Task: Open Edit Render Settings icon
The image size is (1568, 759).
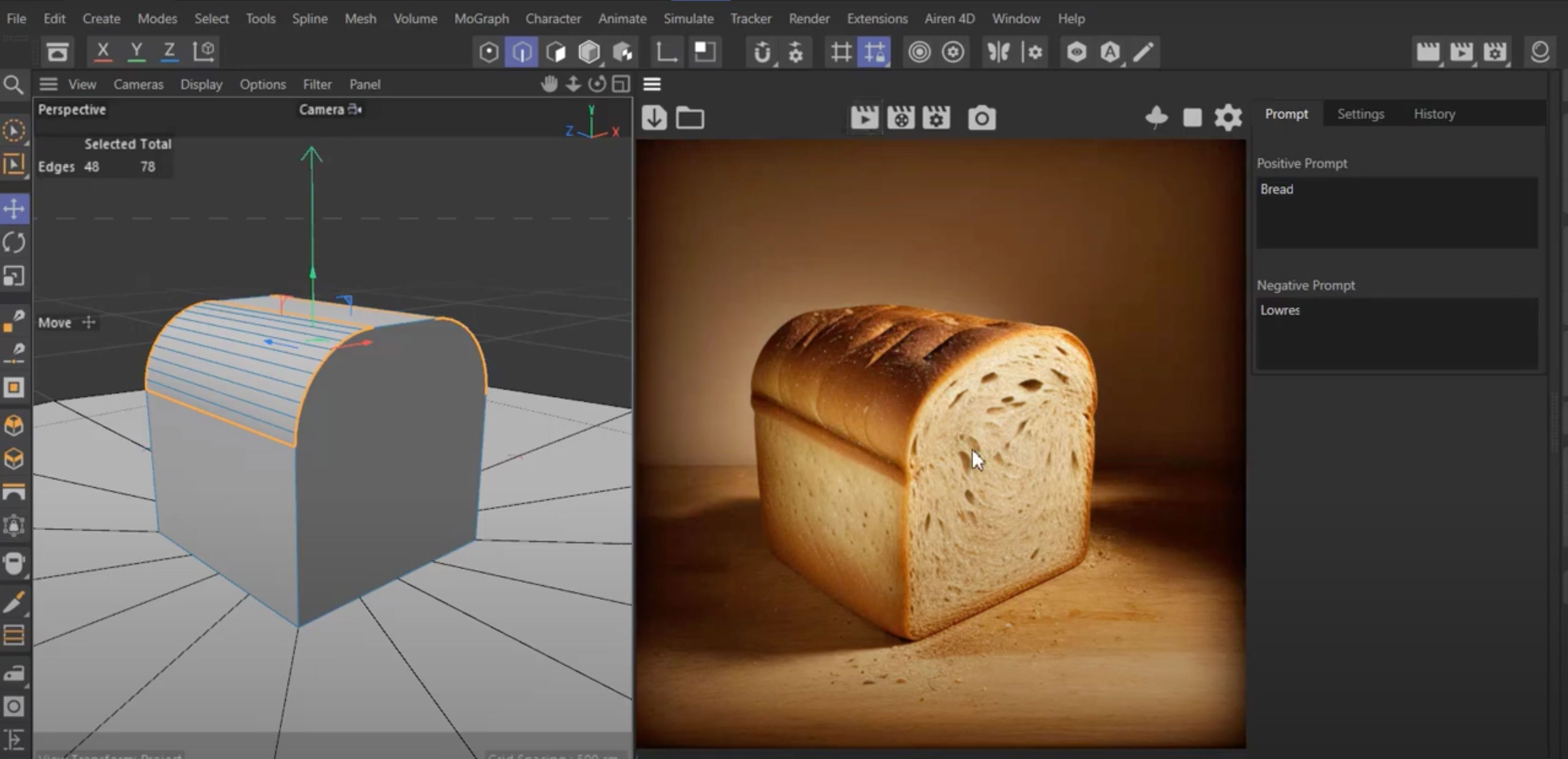Action: (1495, 52)
